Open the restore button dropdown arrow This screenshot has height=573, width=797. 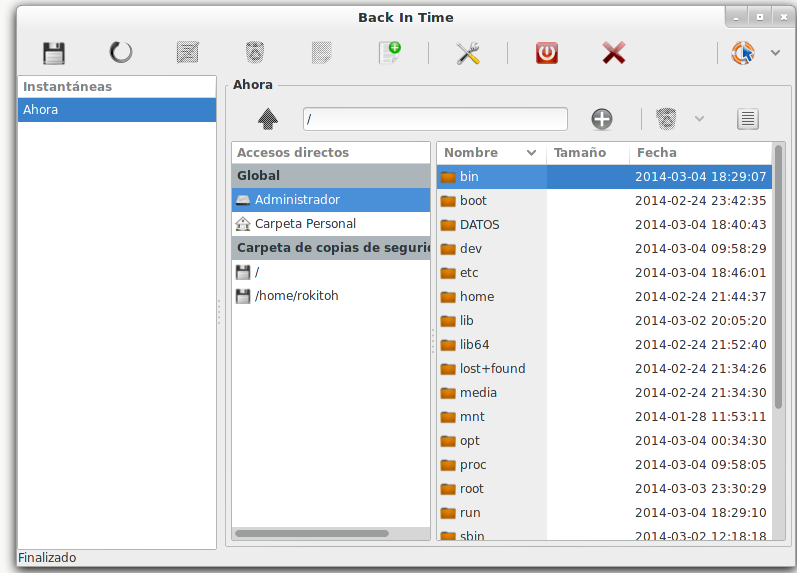(699, 119)
